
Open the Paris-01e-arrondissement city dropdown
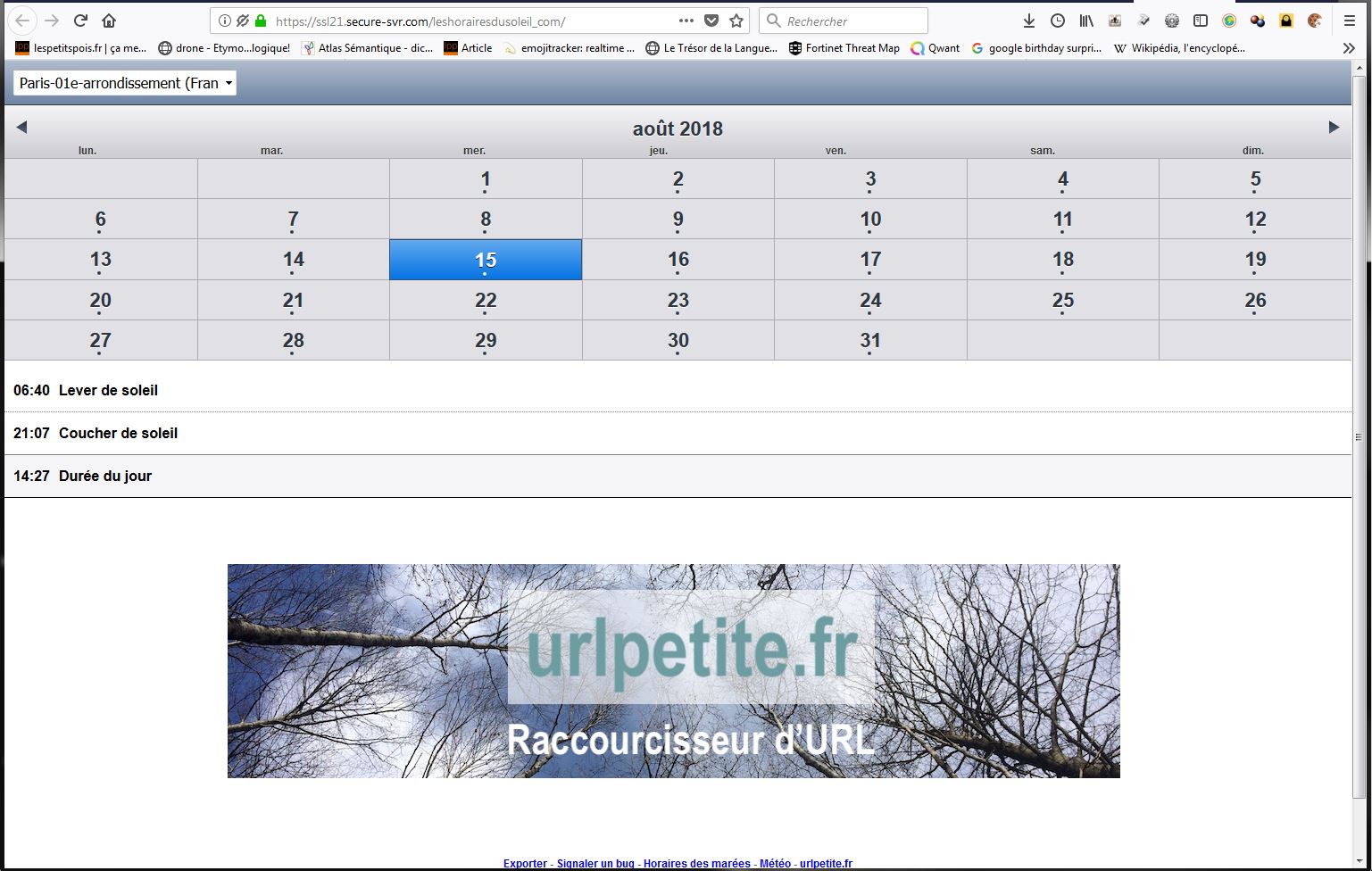(x=125, y=83)
